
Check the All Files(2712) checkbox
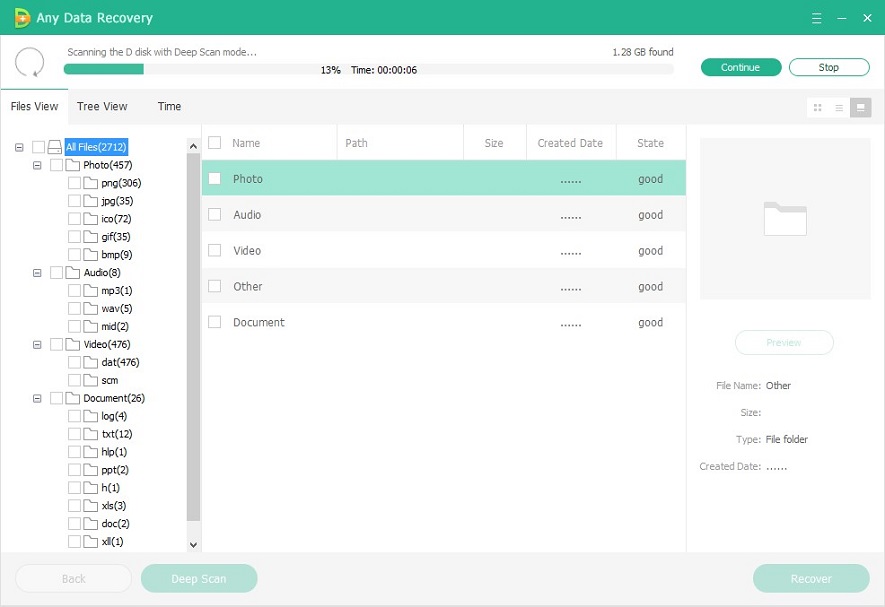tap(38, 147)
